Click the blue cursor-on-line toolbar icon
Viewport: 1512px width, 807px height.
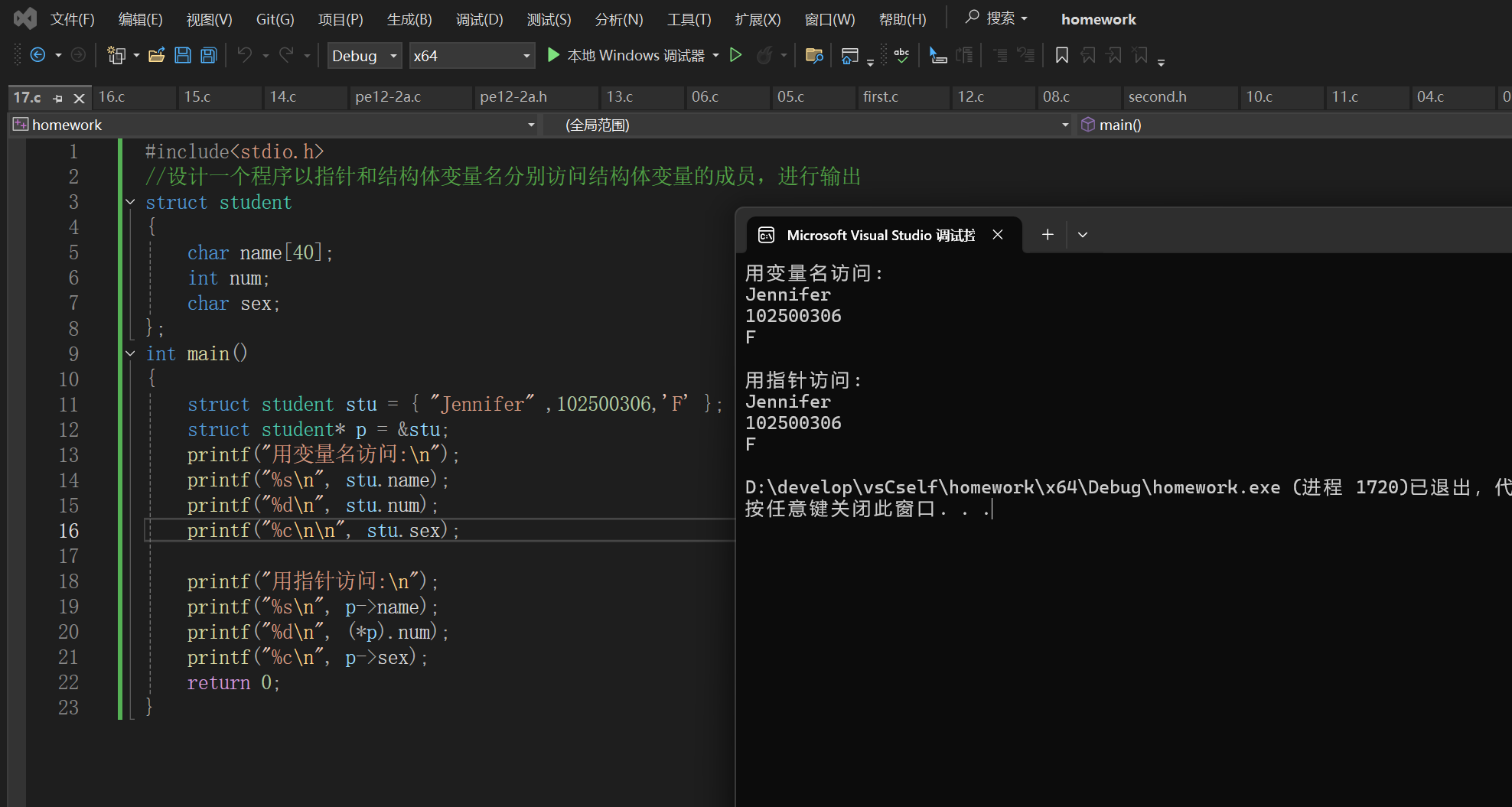click(938, 55)
